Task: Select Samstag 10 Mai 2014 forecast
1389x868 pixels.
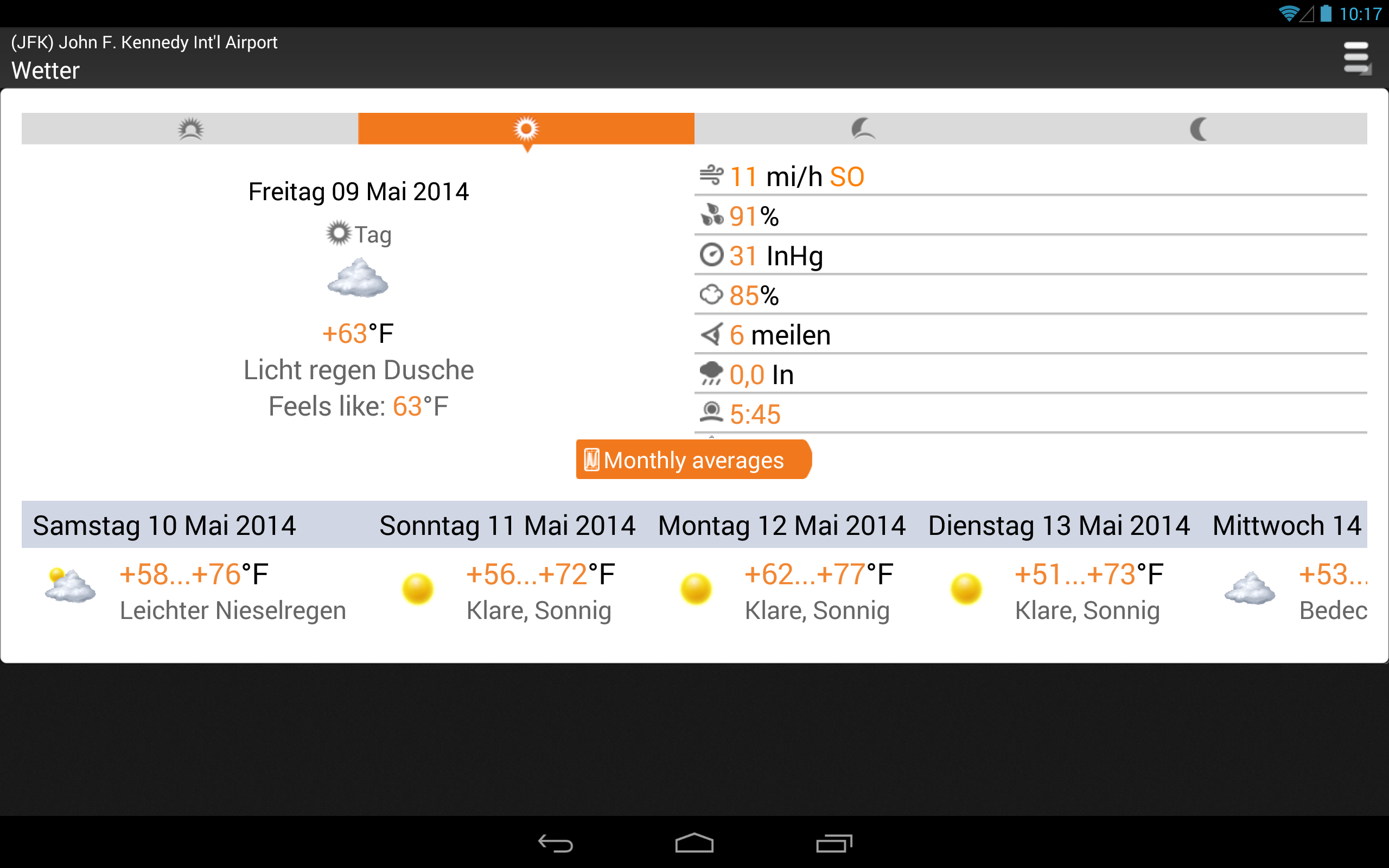Action: tap(164, 525)
